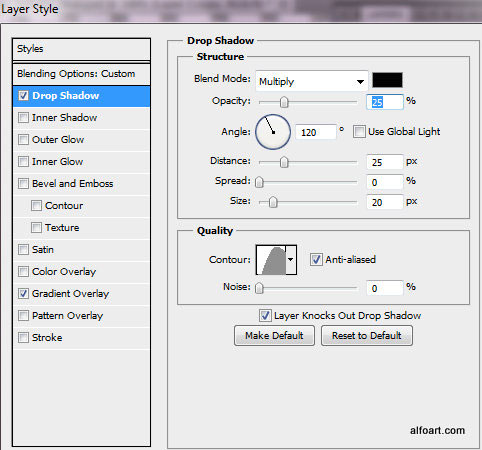Enable the Stroke checkbox
This screenshot has height=450, width=482.
(23, 338)
